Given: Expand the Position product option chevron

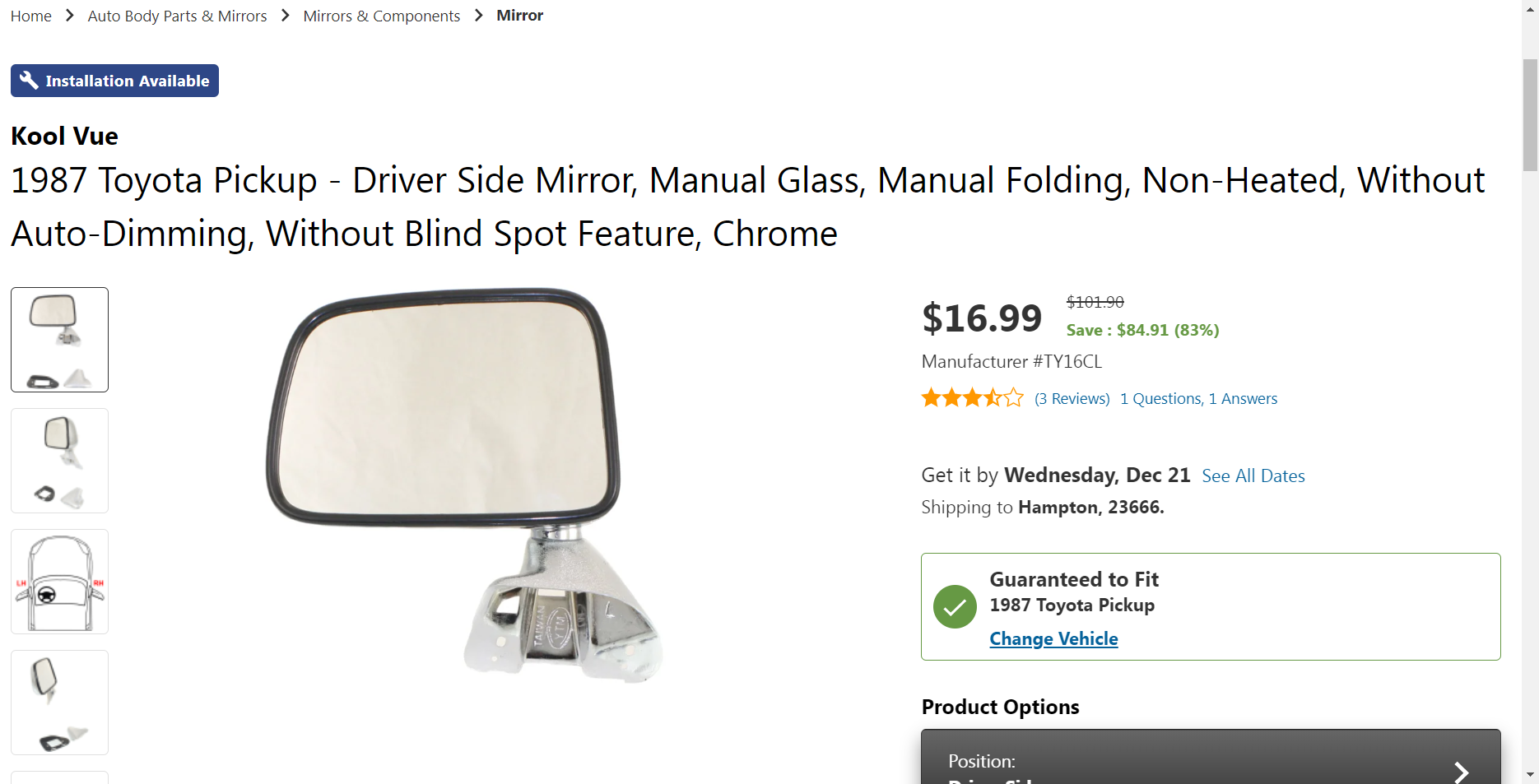Looking at the screenshot, I should (x=1461, y=772).
